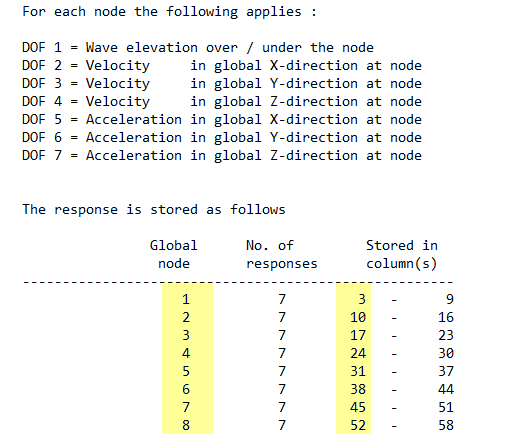526x434 pixels.
Task: Click the 'DOF 1 = Wave elevation' line
Action: pos(198,48)
